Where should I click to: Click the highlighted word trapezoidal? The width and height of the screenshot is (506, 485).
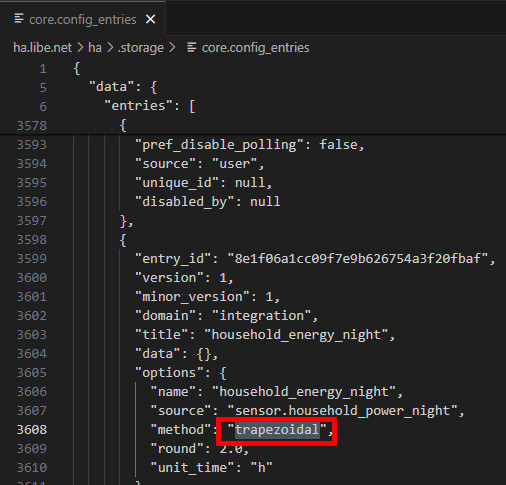[x=277, y=430]
